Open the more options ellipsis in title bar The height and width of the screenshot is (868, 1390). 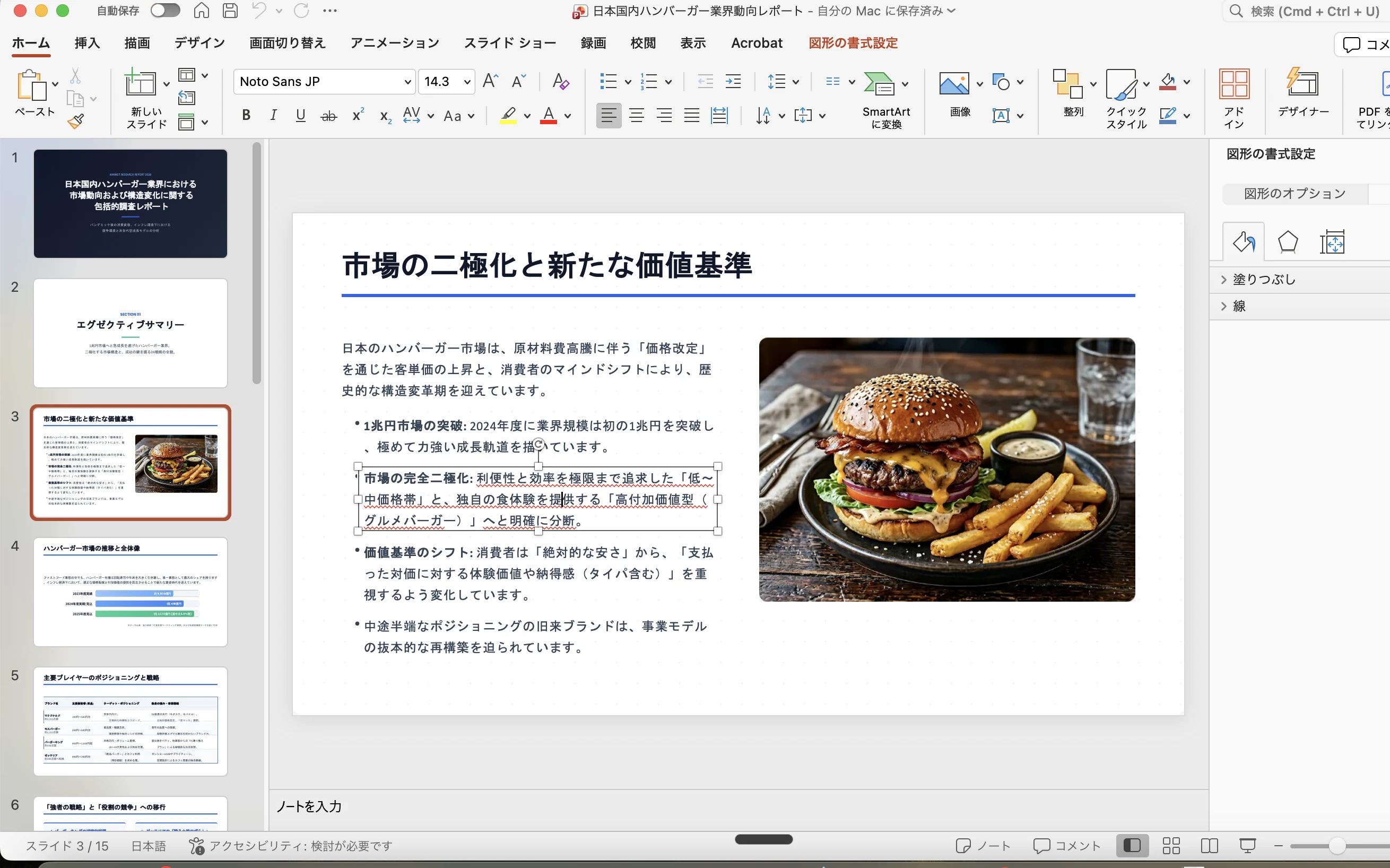(x=330, y=10)
